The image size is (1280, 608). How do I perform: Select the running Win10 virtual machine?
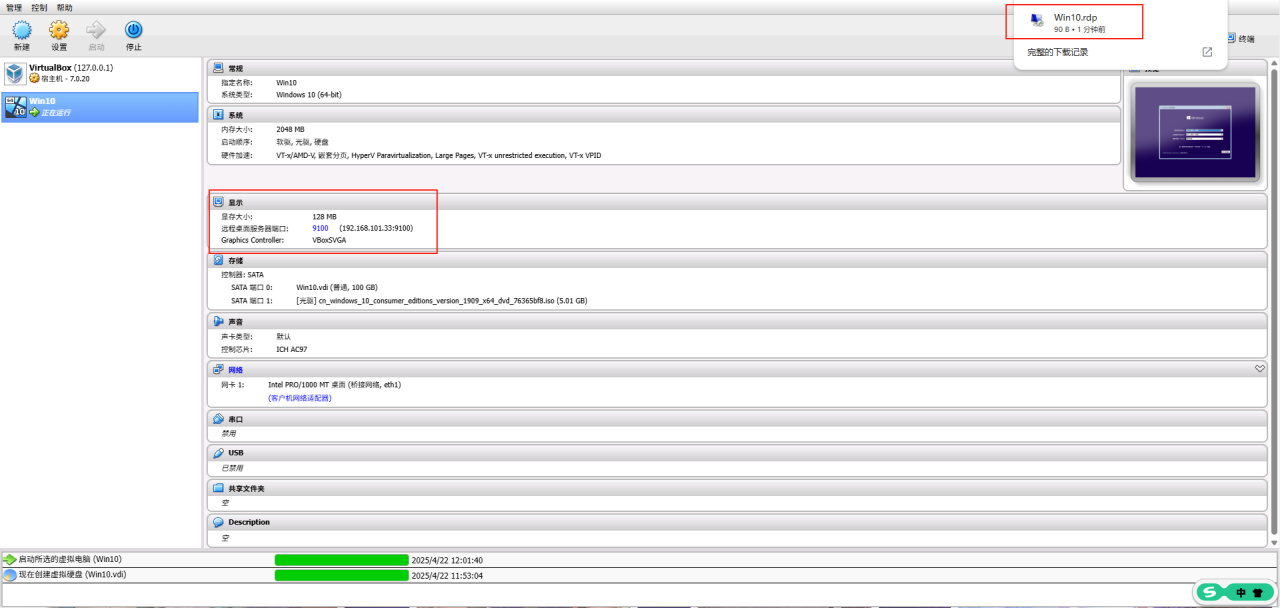click(100, 107)
